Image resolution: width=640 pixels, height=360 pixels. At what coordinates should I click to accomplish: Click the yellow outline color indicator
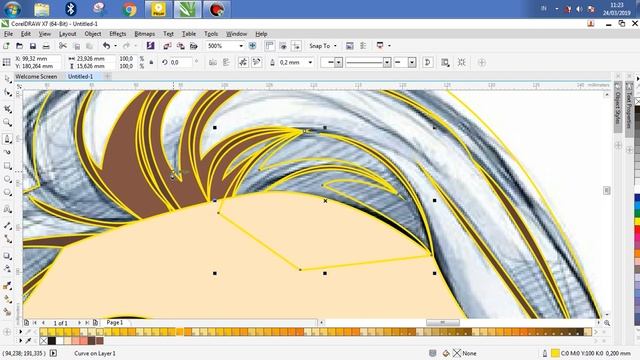(x=555, y=353)
